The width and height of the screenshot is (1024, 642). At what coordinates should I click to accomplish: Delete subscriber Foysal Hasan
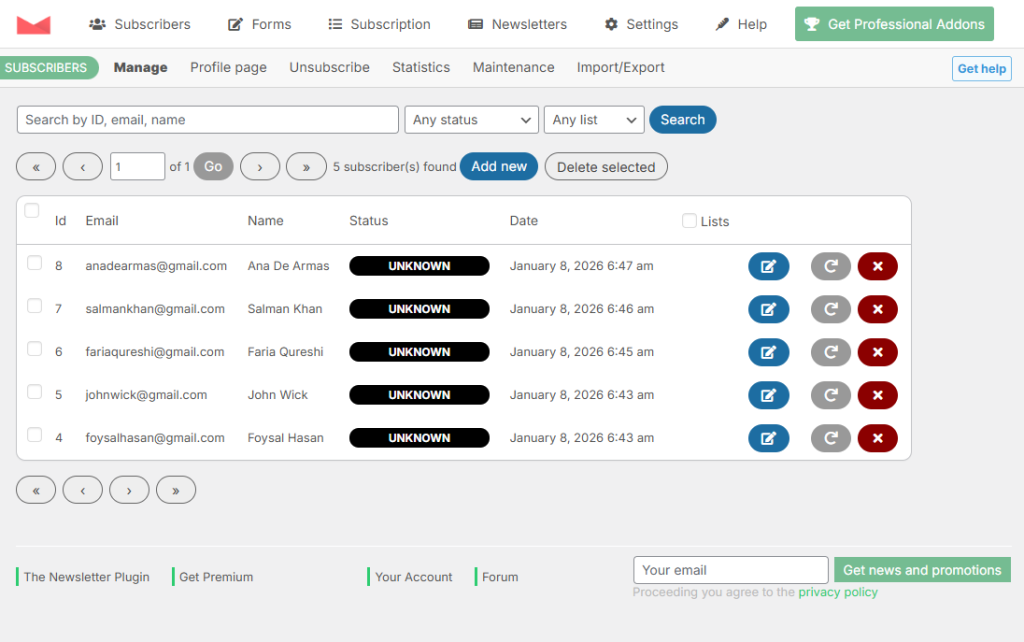(x=878, y=438)
